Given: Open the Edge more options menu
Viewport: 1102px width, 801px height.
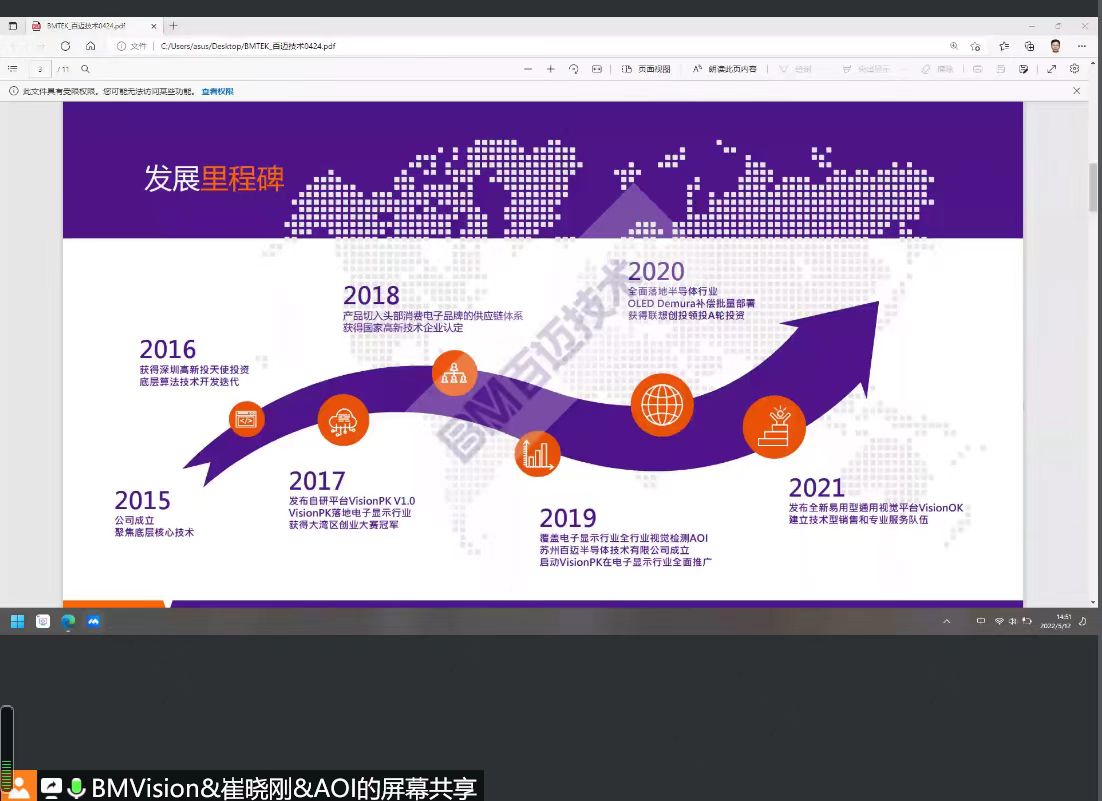Looking at the screenshot, I should [1082, 46].
